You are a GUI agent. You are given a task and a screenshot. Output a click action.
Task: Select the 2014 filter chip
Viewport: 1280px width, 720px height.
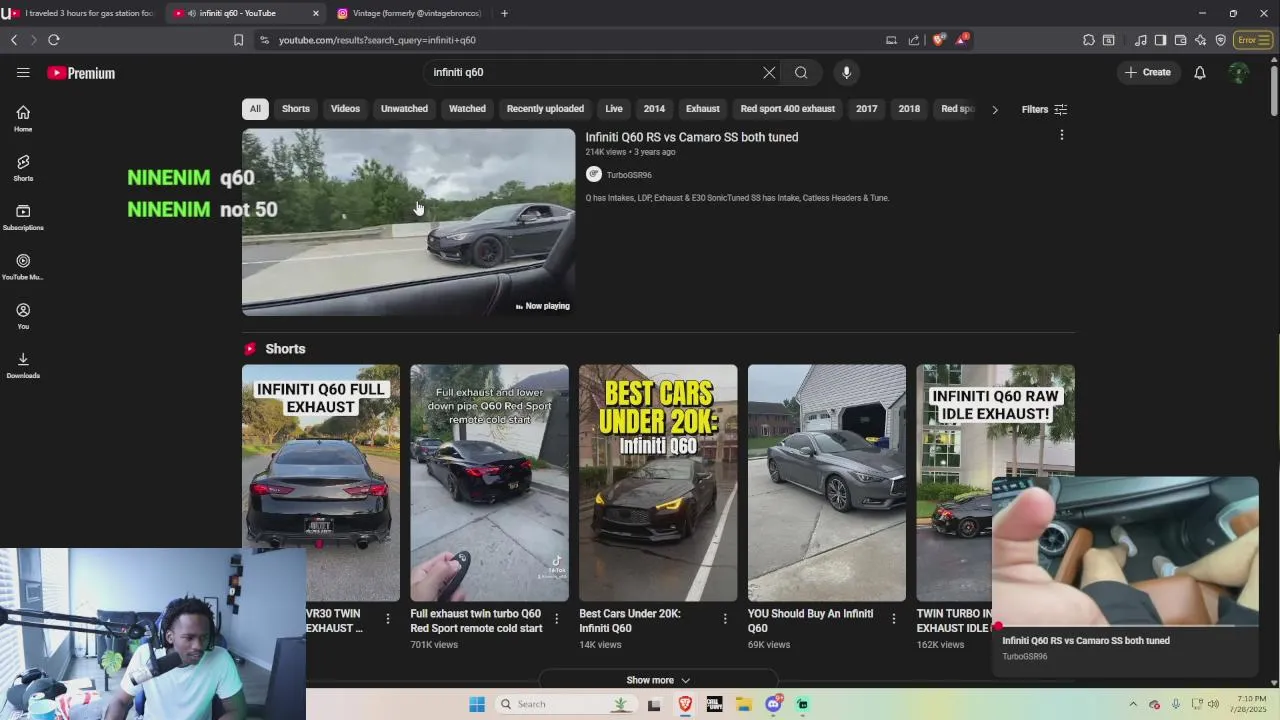point(654,109)
